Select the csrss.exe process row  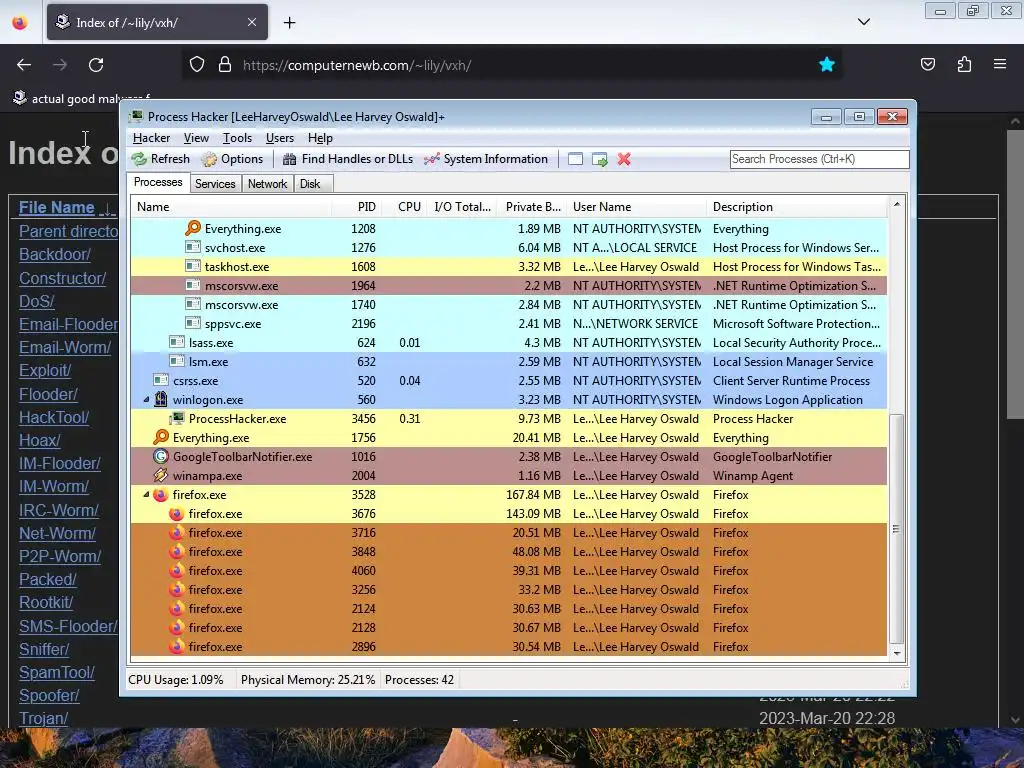[509, 381]
